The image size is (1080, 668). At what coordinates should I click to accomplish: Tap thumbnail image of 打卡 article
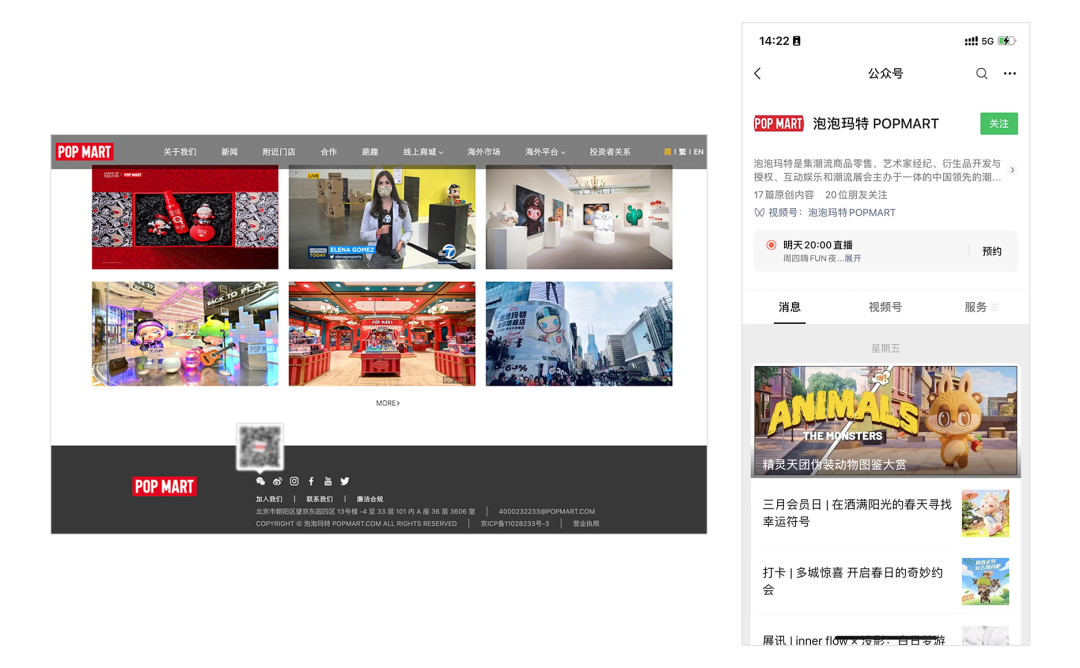pos(986,582)
